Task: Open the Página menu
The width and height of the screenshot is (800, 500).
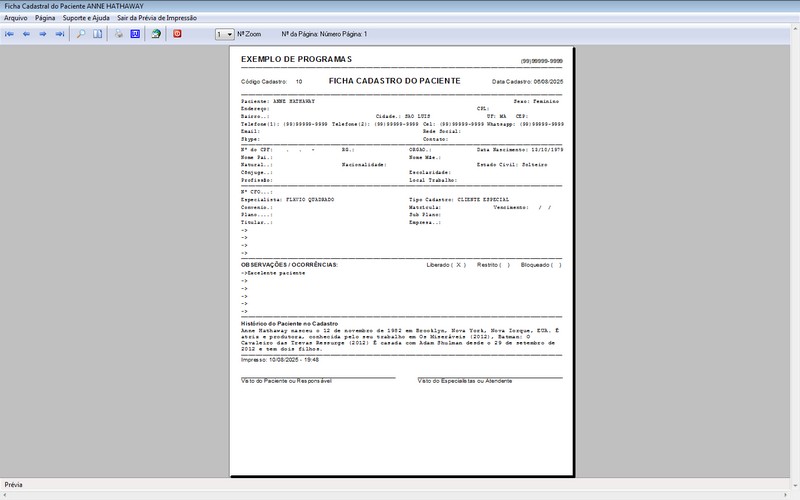Action: pos(45,18)
